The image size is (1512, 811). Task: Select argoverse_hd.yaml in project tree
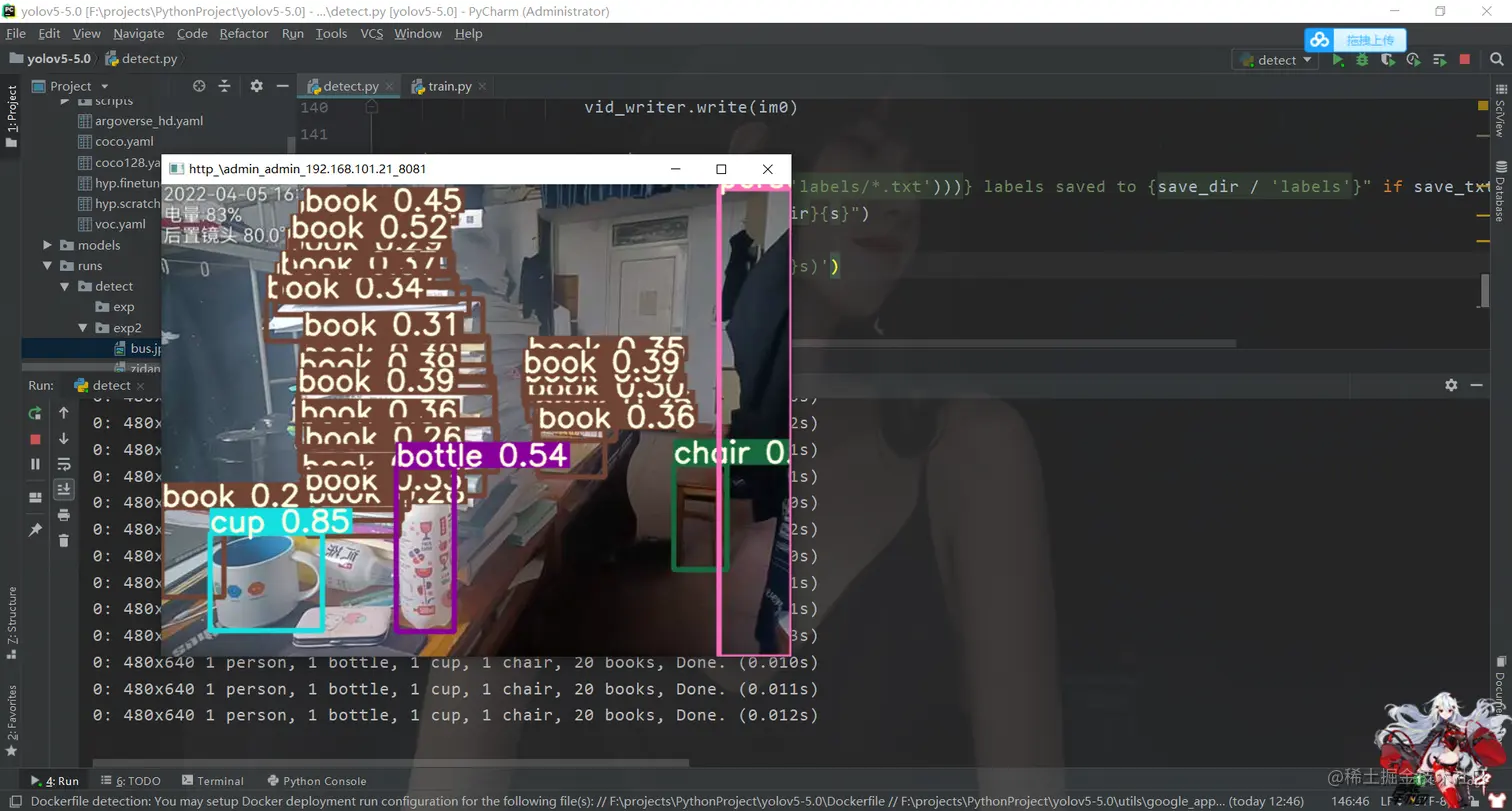(x=141, y=121)
